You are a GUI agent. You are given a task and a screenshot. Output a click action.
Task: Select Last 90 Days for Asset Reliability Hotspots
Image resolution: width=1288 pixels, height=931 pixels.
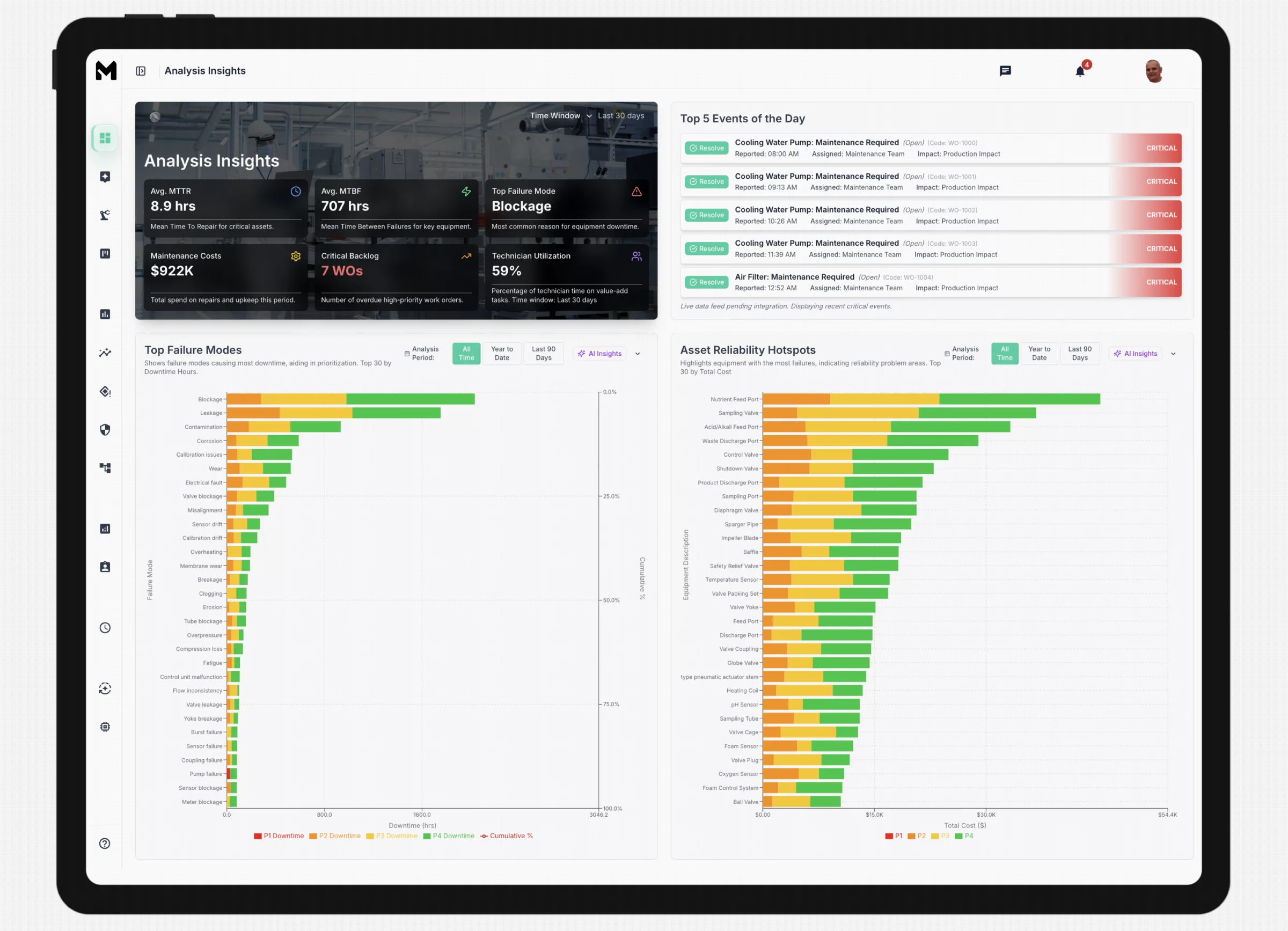[1080, 353]
